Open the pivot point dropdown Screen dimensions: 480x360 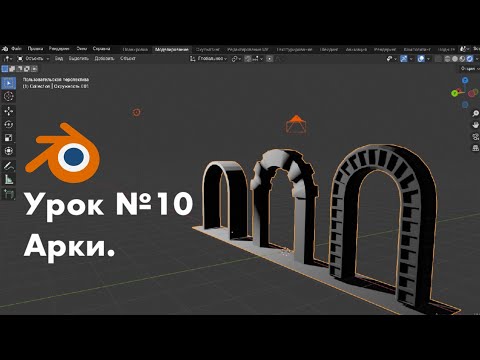click(x=236, y=59)
